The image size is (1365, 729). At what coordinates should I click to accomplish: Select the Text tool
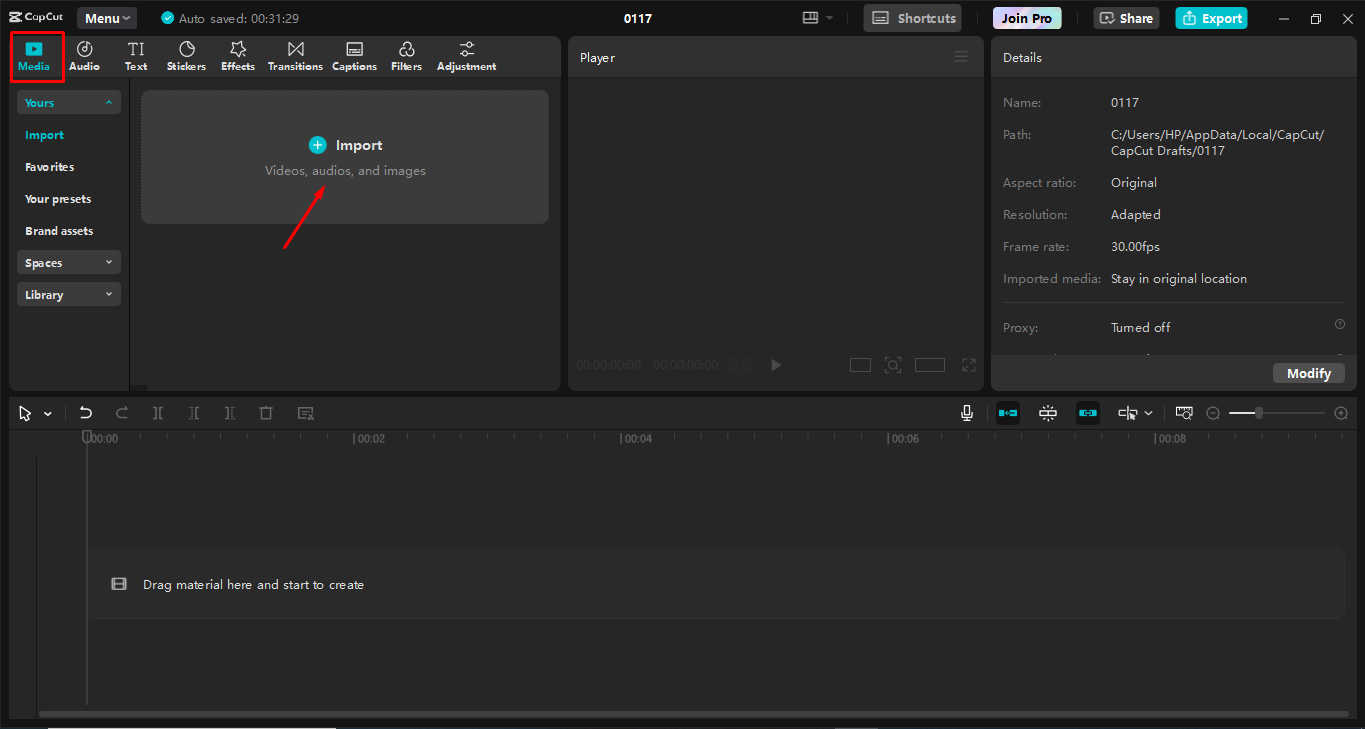136,55
